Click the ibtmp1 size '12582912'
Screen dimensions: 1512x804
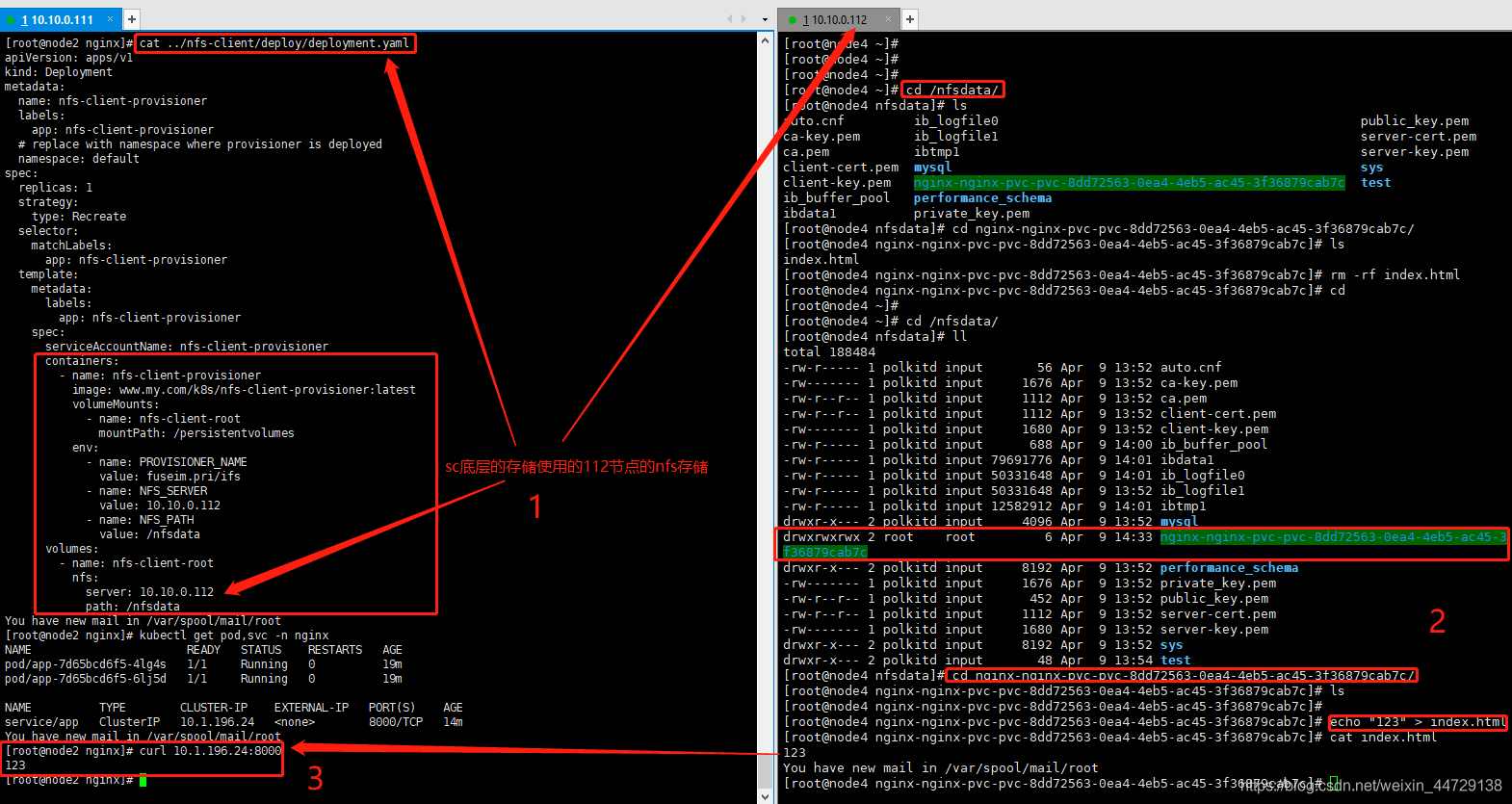point(1022,506)
